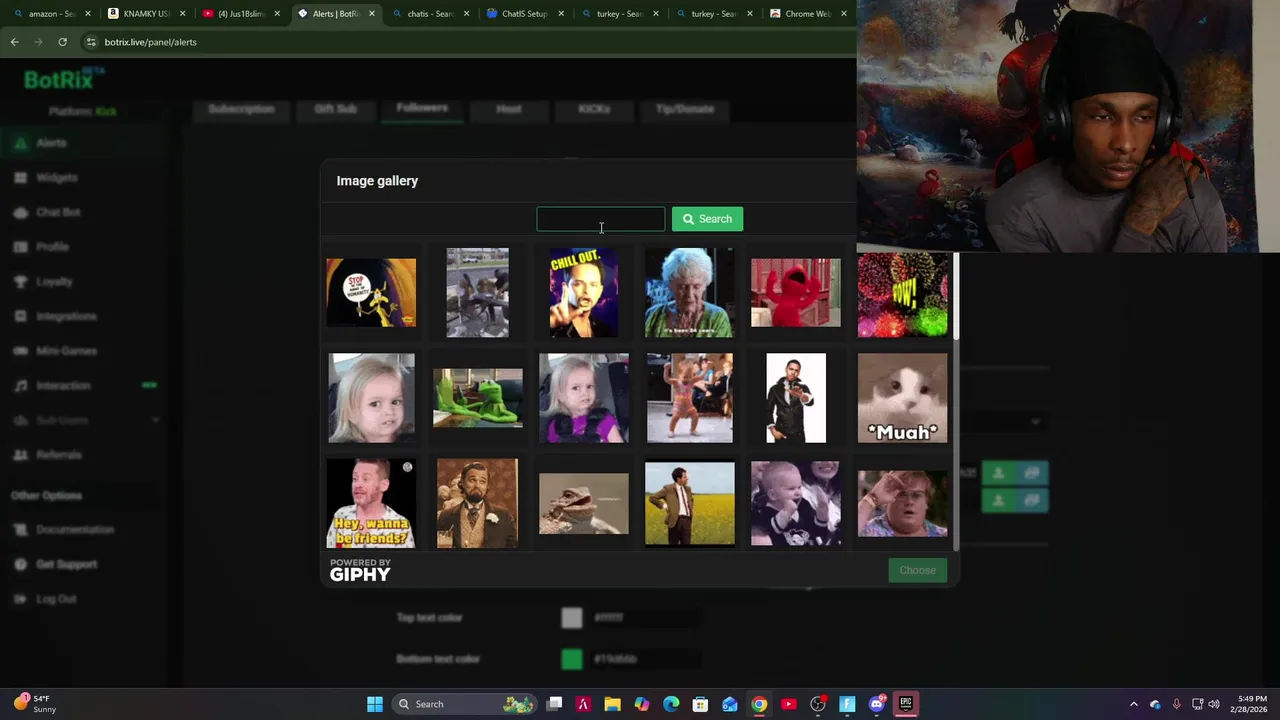Click the image gallery vertical scrollbar

pos(956,296)
